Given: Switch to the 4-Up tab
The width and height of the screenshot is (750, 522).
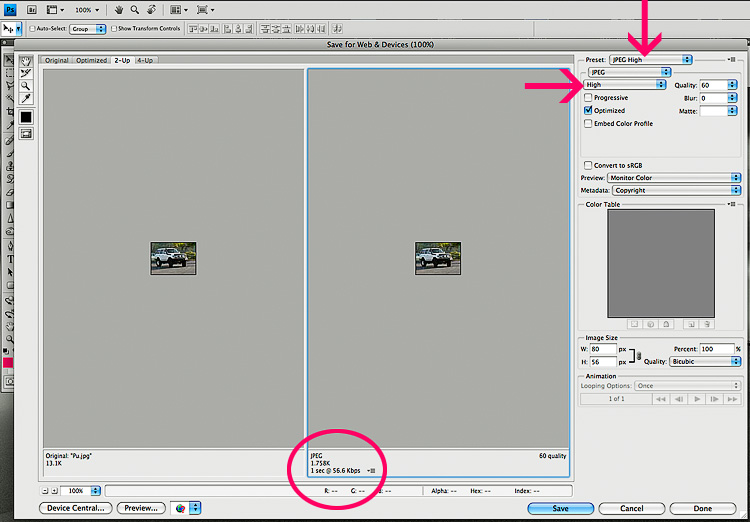Looking at the screenshot, I should tap(145, 60).
